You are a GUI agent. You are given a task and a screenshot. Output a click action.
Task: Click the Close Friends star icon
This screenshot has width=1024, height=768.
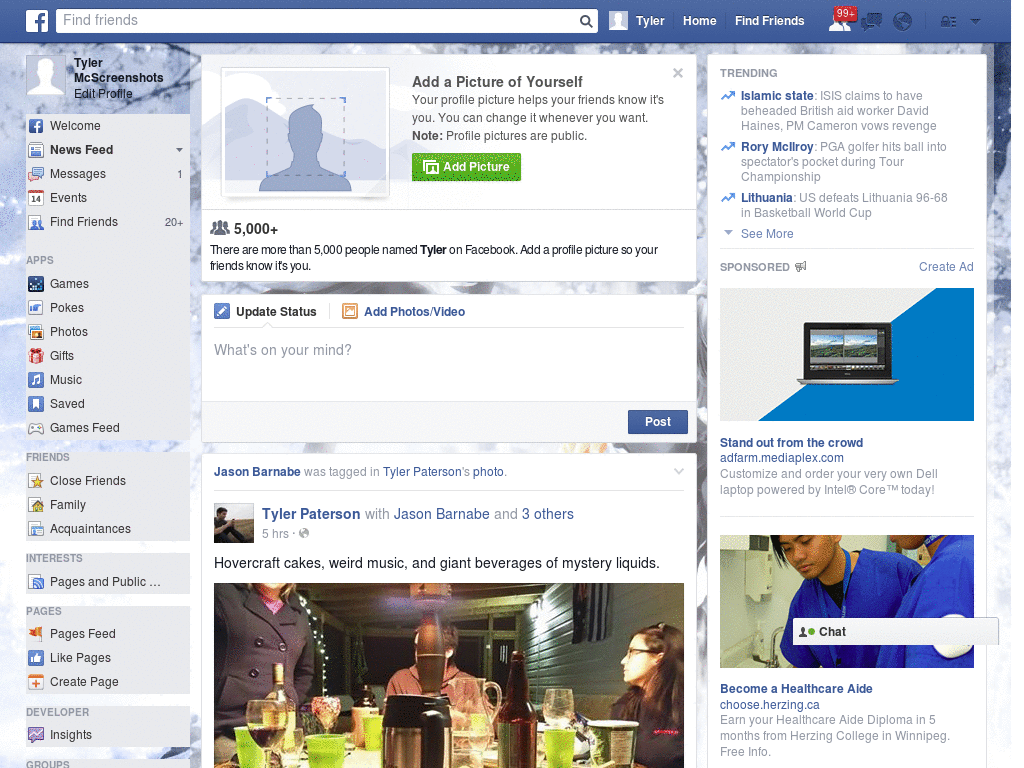click(x=36, y=481)
